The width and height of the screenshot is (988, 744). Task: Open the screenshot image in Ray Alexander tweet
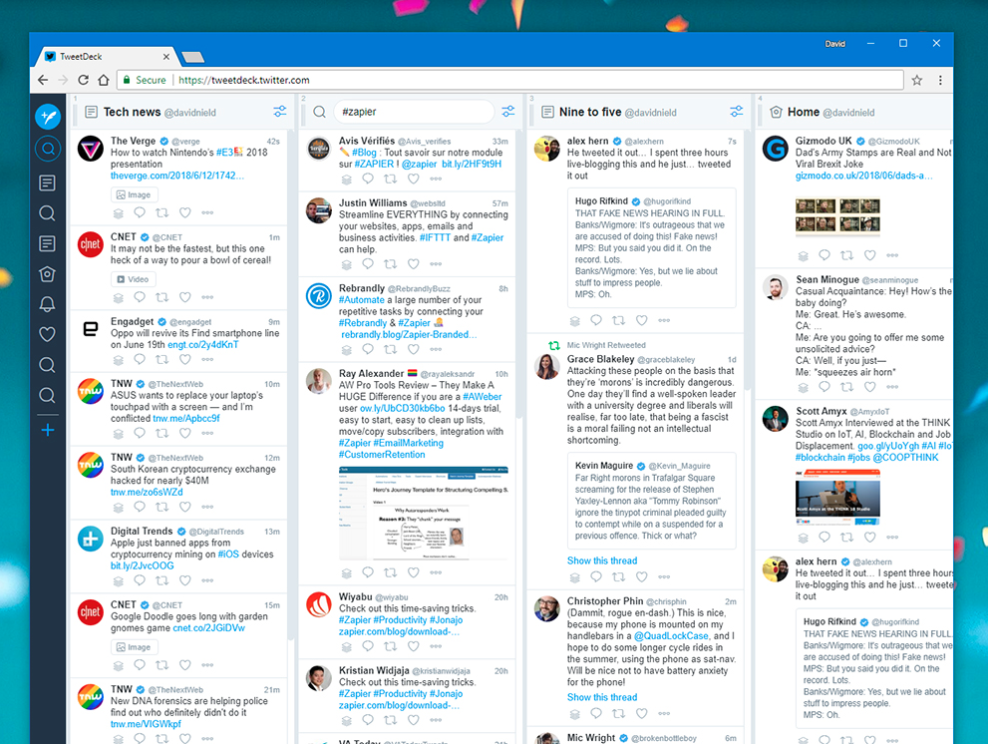coord(423,513)
